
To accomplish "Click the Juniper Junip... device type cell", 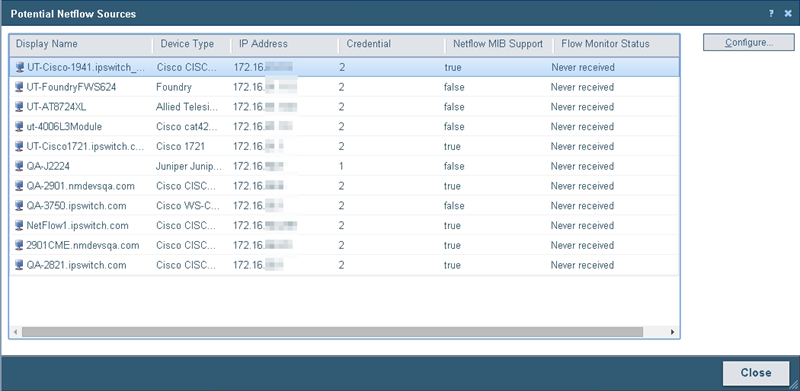I will [x=189, y=166].
